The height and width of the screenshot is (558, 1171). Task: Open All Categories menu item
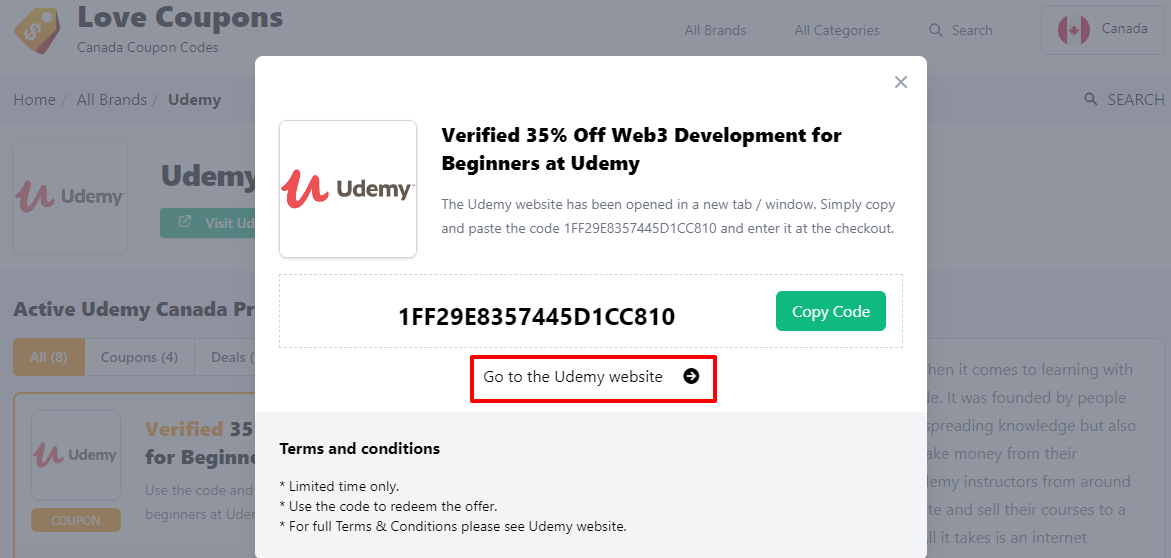coord(837,30)
